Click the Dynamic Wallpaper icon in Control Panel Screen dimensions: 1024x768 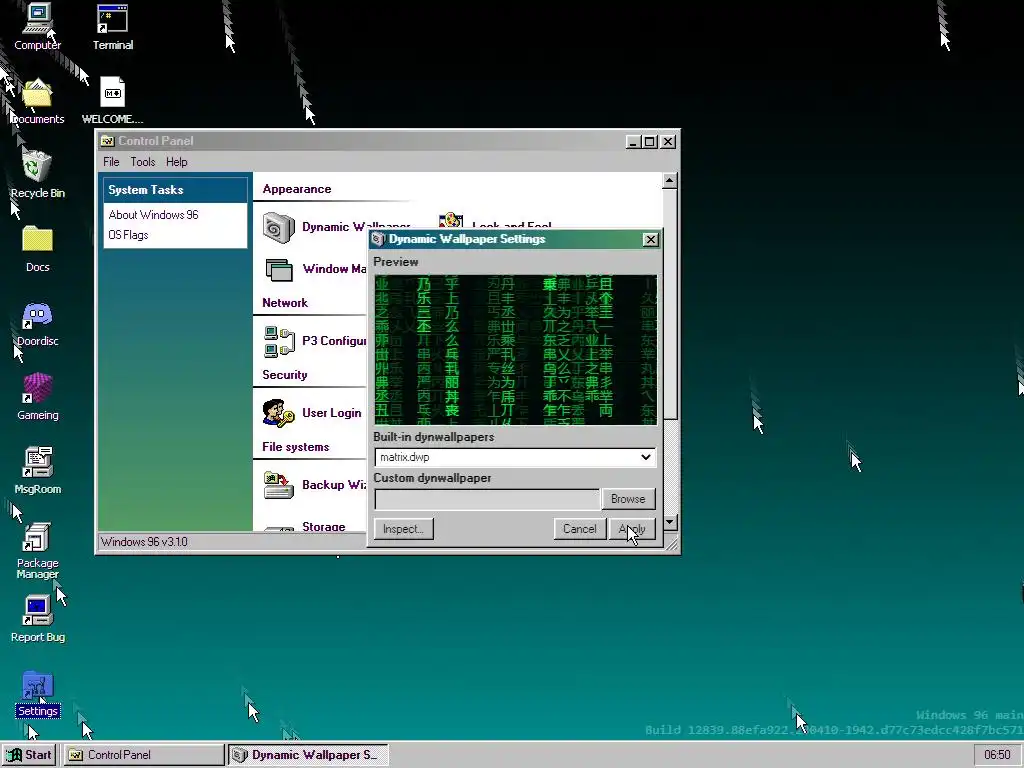(279, 228)
